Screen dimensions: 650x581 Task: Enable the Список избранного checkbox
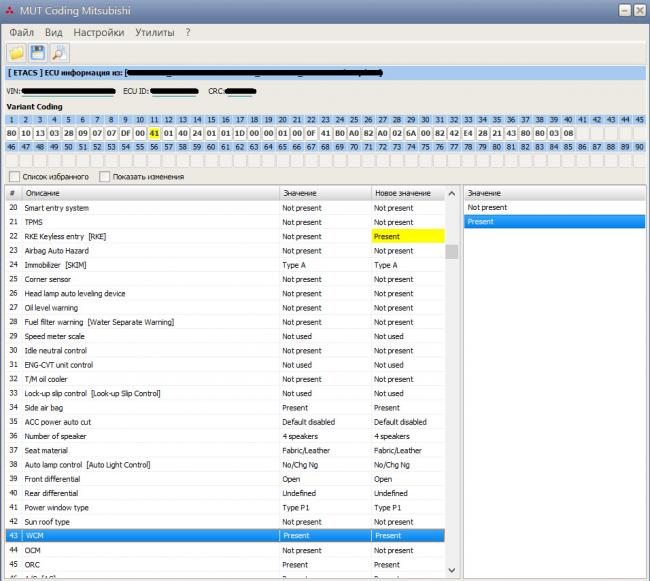coord(13,177)
